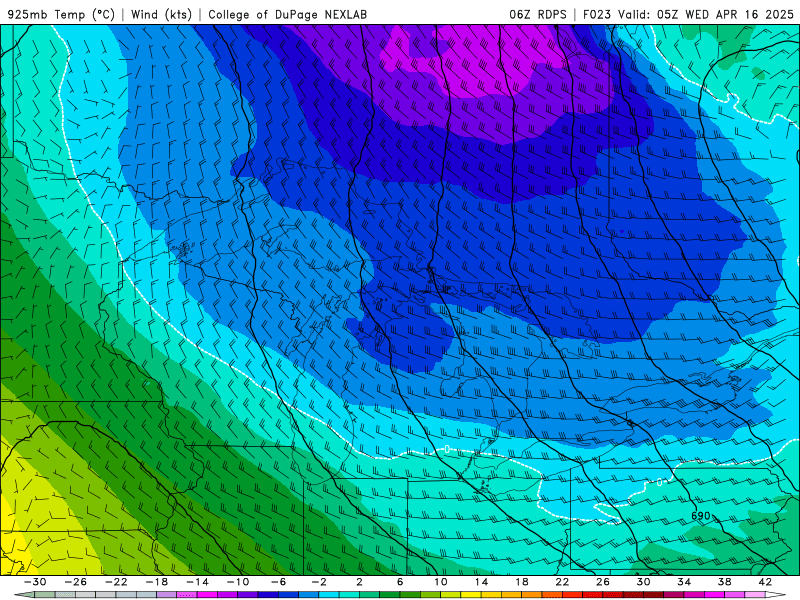Click the "-26" colorbar tick label
This screenshot has width=800, height=600.
click(76, 582)
